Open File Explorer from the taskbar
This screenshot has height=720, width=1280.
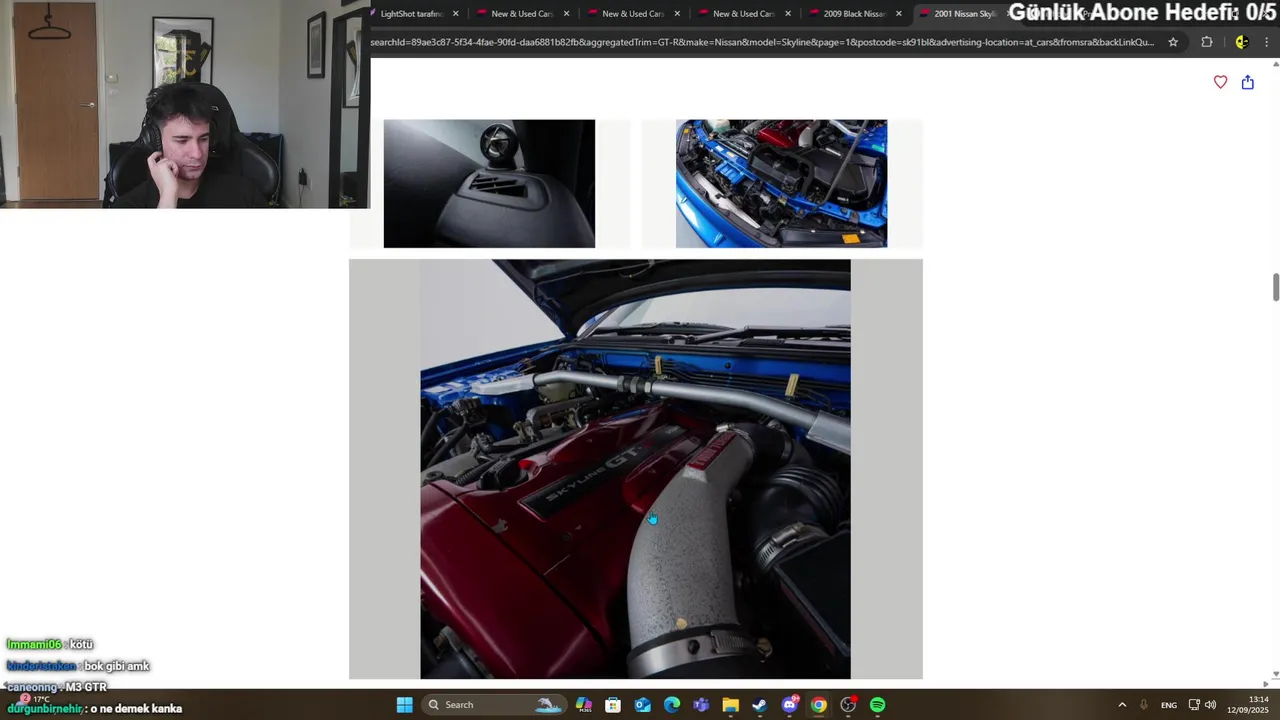[x=731, y=705]
